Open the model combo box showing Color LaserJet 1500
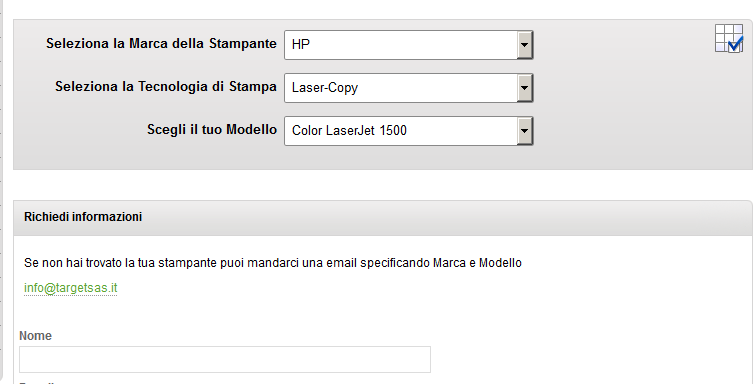 (409, 131)
